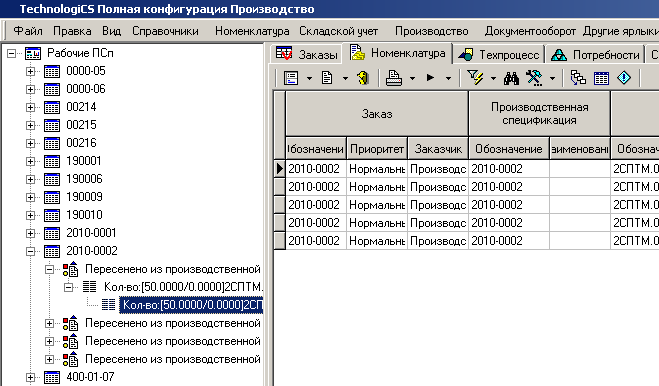This screenshot has height=386, width=659.
Task: Open dropdown arrow next to filter icon
Action: (493, 78)
